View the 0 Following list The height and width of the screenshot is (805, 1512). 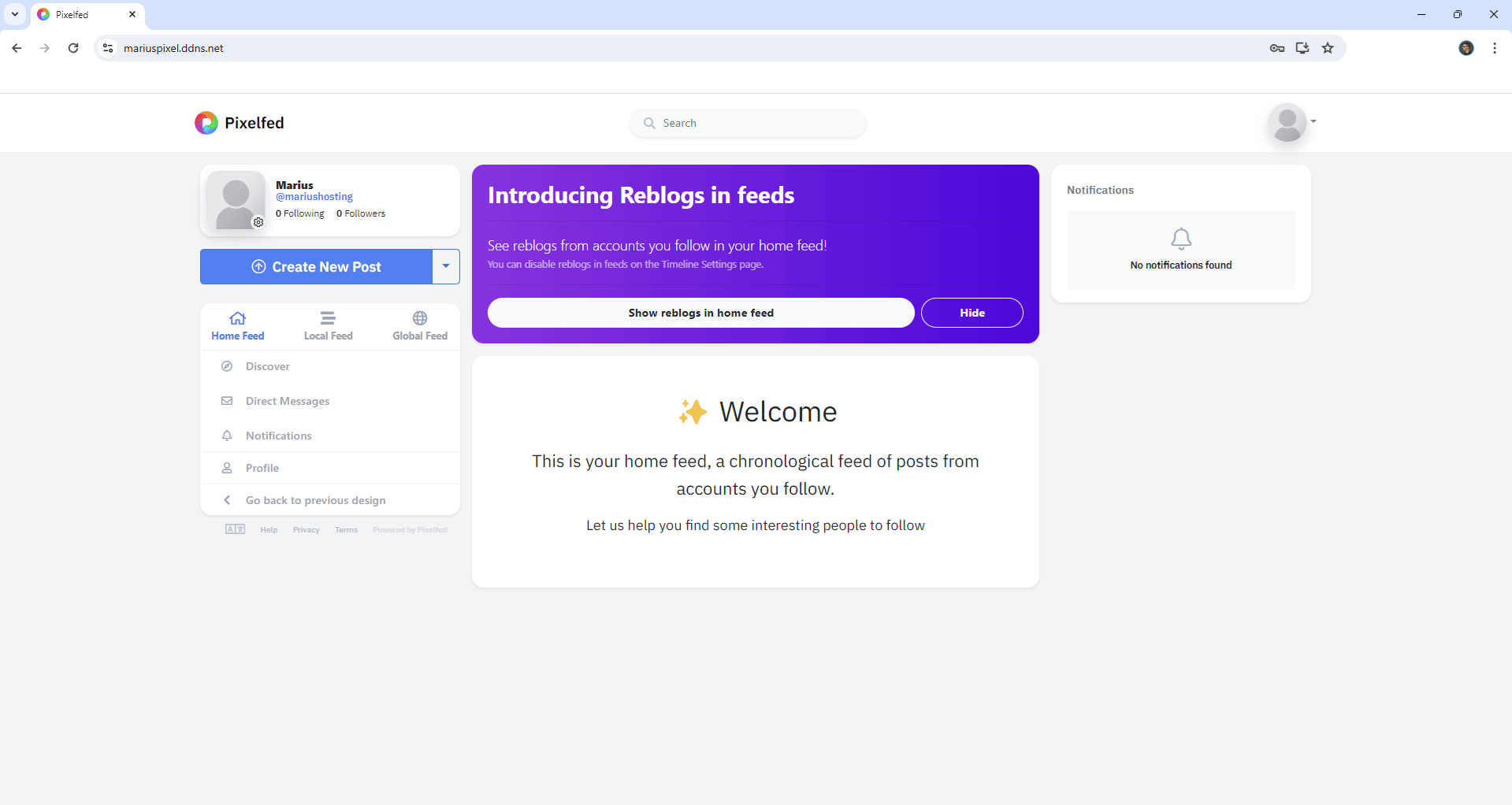click(300, 213)
